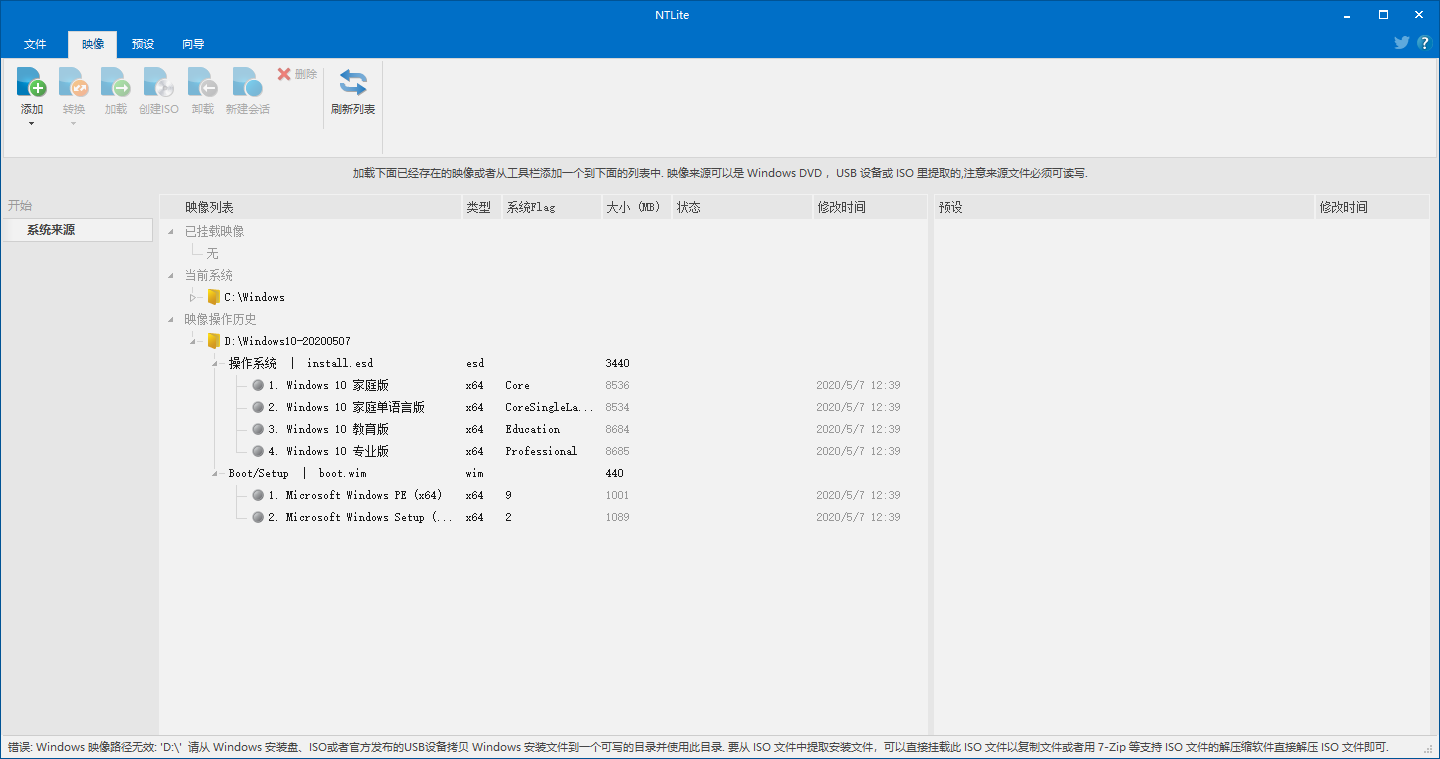Click the error message in status bar
This screenshot has width=1440, height=759.
(698, 747)
